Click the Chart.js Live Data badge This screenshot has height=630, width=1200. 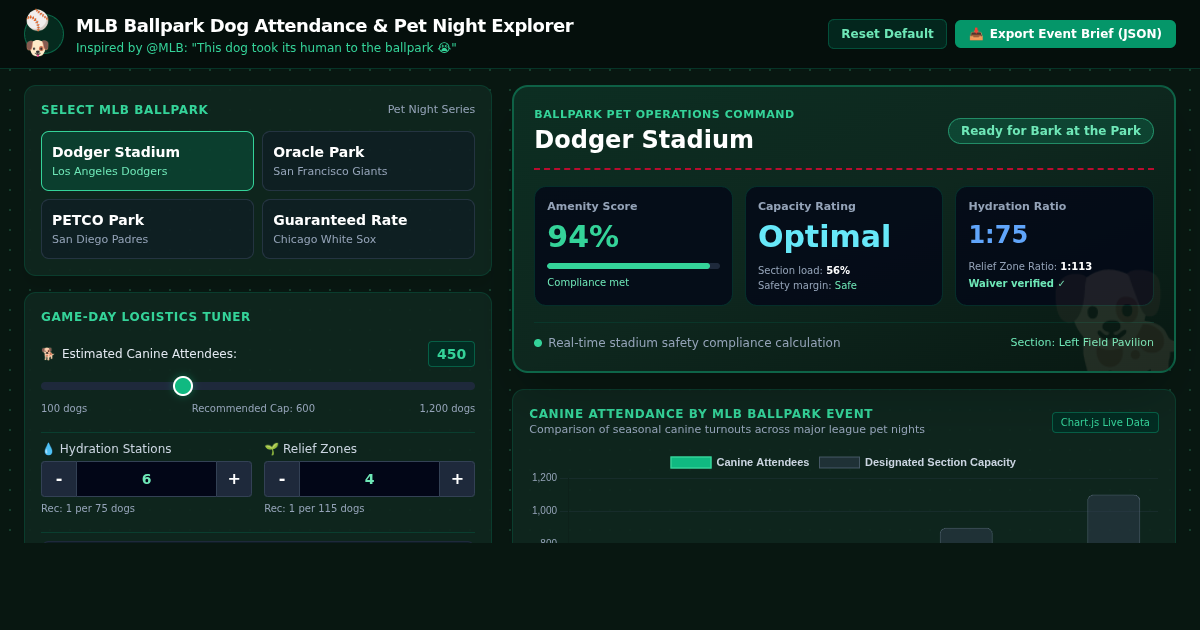pos(1105,422)
